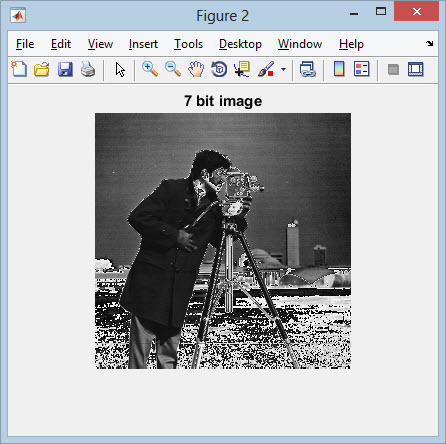This screenshot has height=444, width=446.
Task: Select the Edit Plot arrow tool
Action: pyautogui.click(x=120, y=70)
